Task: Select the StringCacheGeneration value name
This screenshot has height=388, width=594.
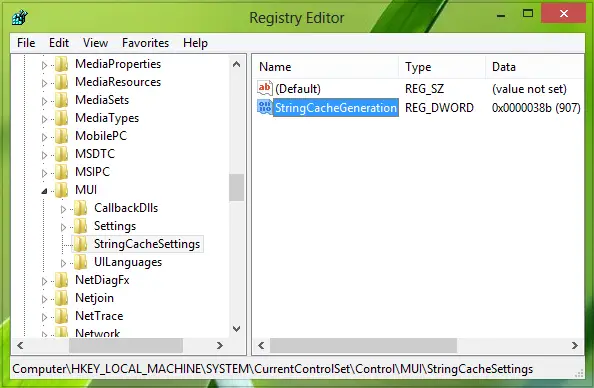Action: click(336, 108)
